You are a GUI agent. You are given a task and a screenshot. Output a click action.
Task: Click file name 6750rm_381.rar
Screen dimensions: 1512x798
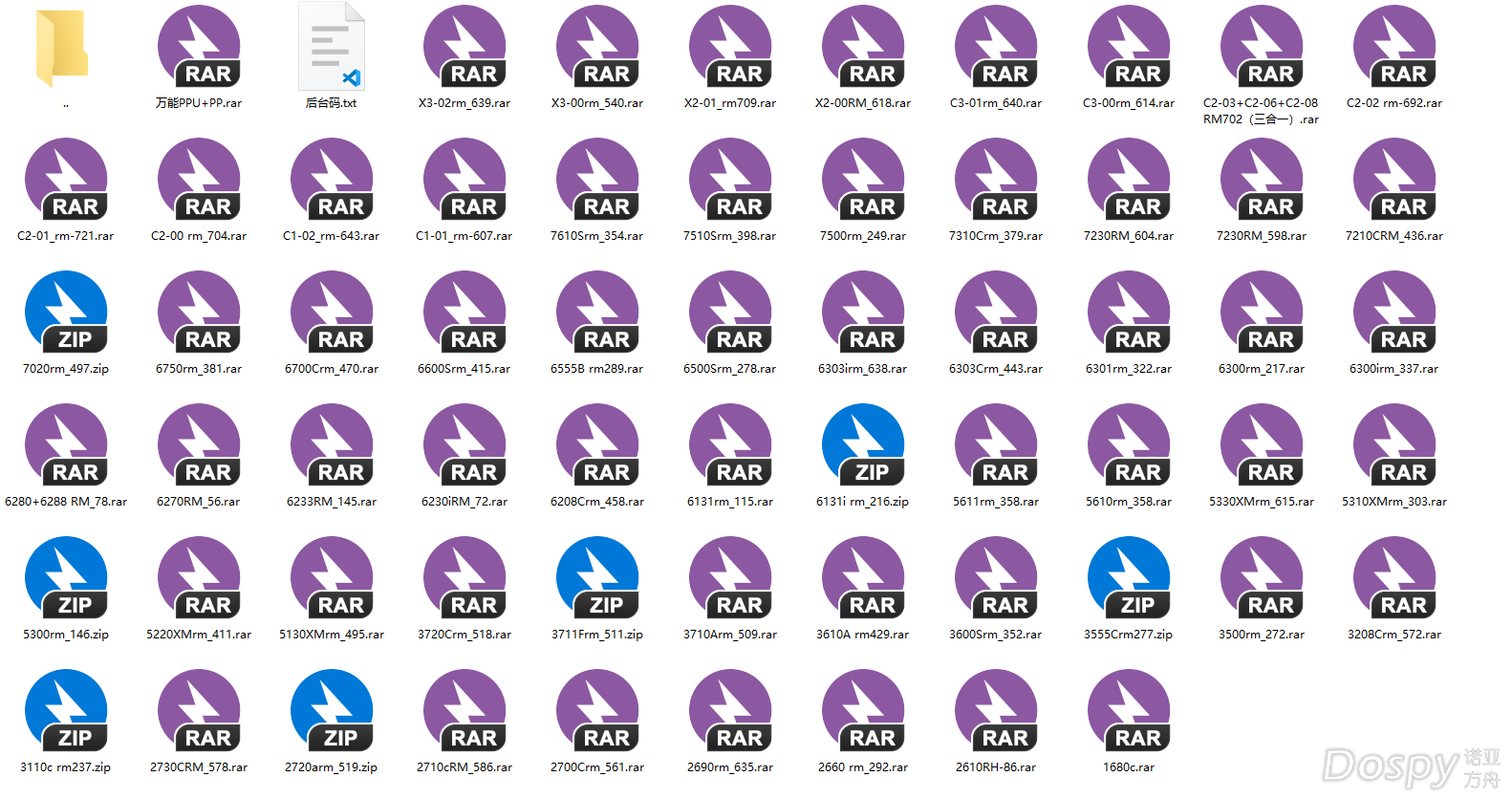coord(199,369)
